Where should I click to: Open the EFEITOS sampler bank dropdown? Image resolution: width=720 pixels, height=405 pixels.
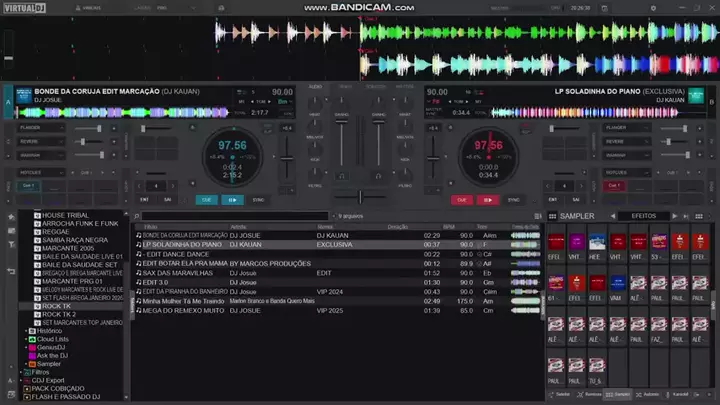pyautogui.click(x=643, y=216)
